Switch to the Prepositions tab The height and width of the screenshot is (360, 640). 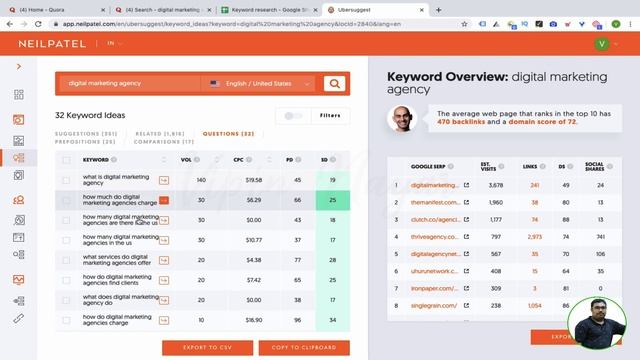coord(85,142)
